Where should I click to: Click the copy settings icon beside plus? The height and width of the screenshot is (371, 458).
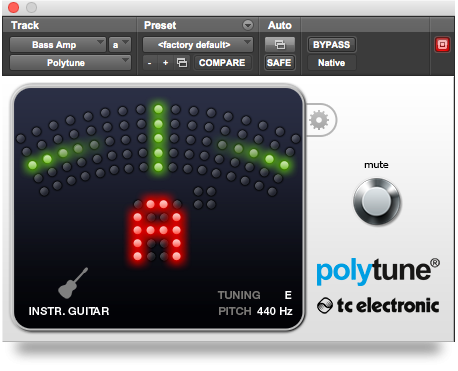(182, 63)
